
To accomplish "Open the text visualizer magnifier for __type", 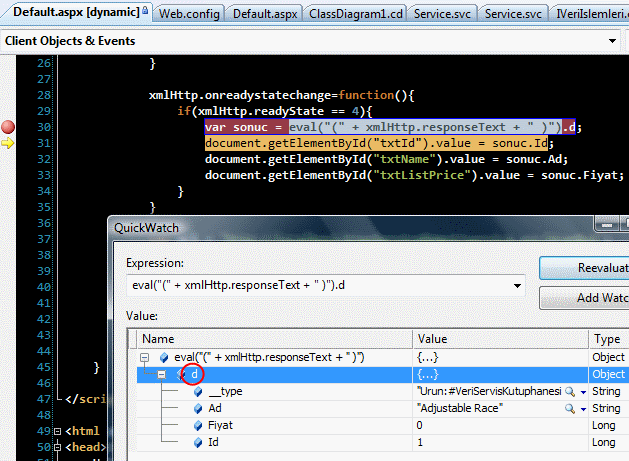I will [x=569, y=392].
